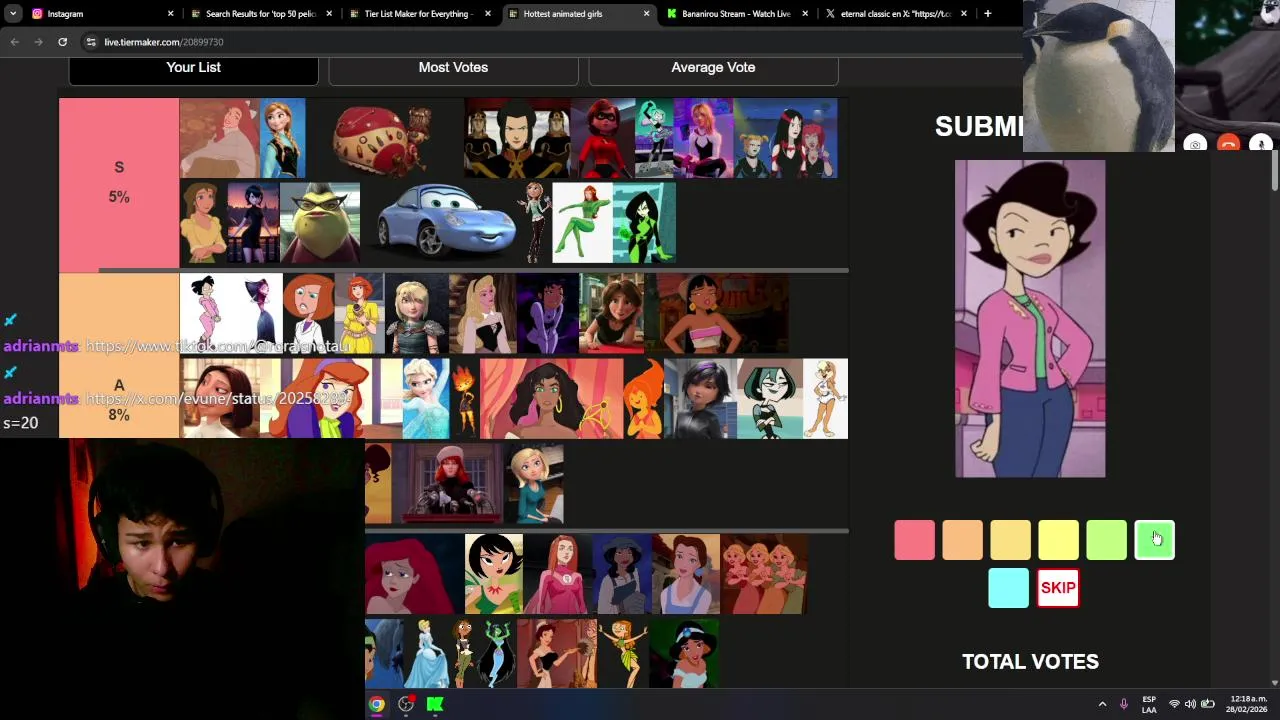The width and height of the screenshot is (1280, 720).
Task: Select the Lola Bunny thumbnail
Action: coord(825,399)
